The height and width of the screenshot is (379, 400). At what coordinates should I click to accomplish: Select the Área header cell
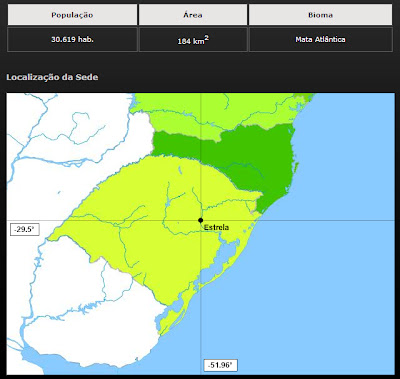point(193,15)
